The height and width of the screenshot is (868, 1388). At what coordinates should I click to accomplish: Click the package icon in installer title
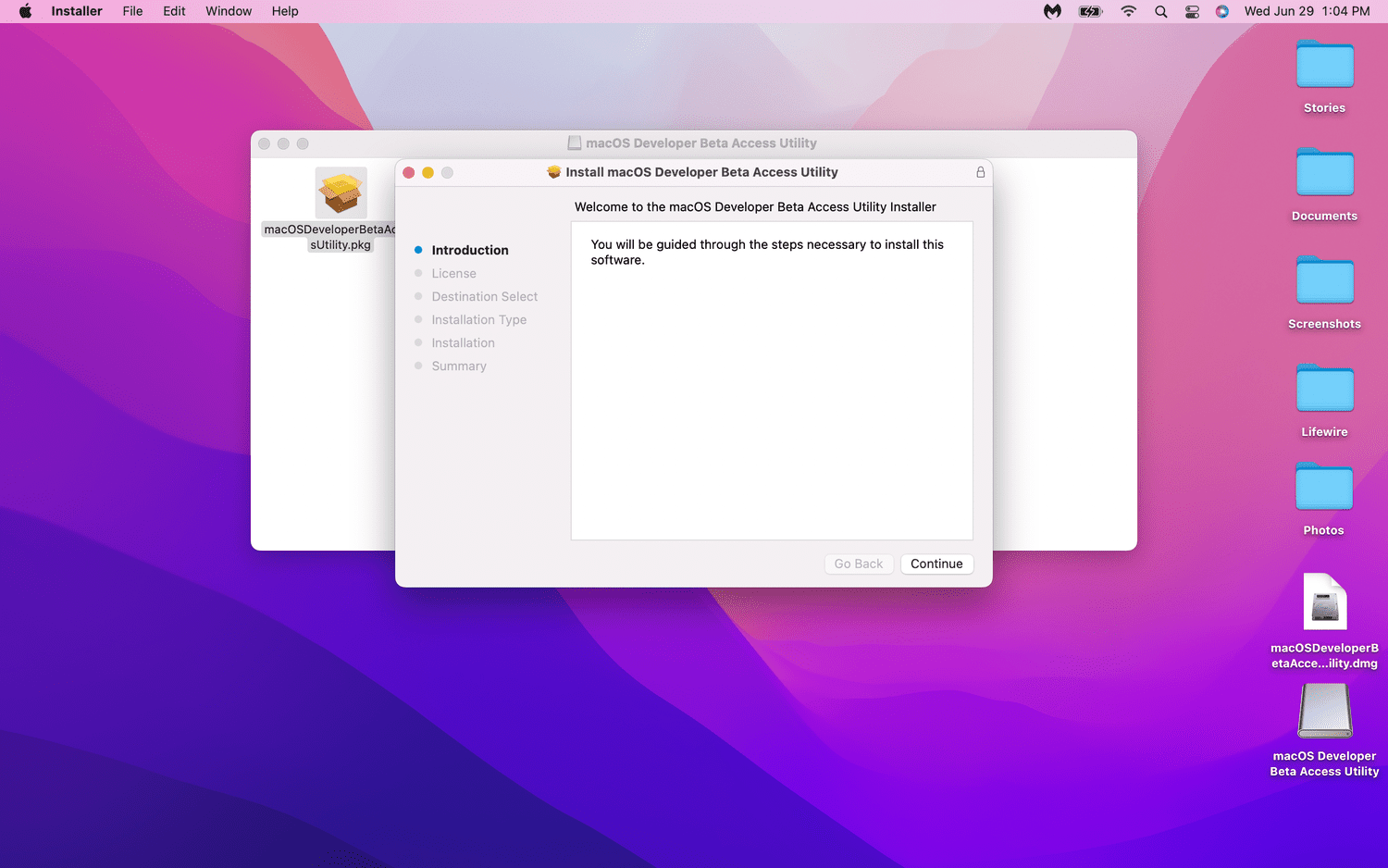tap(553, 172)
